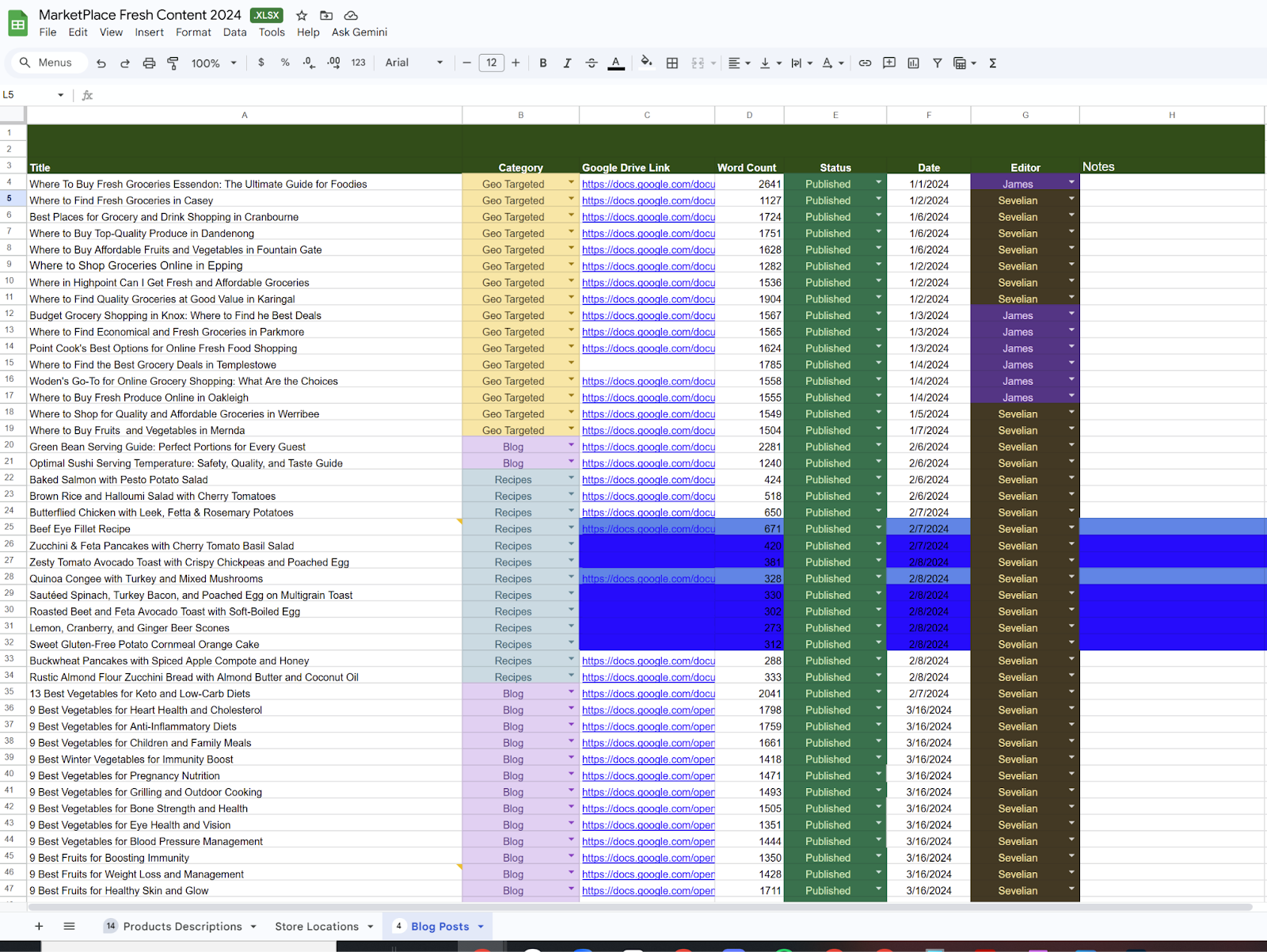Click the Create a filter funnel icon
1267x952 pixels.
click(937, 63)
